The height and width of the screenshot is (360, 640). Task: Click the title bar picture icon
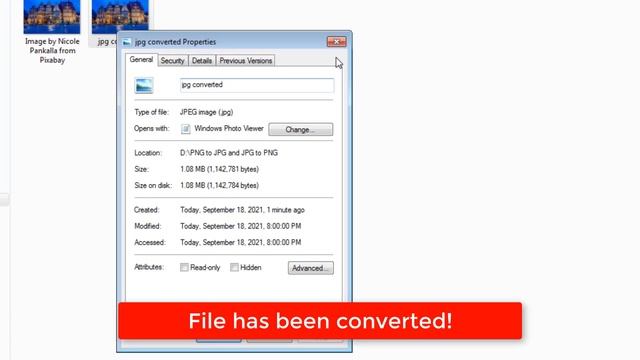click(127, 42)
